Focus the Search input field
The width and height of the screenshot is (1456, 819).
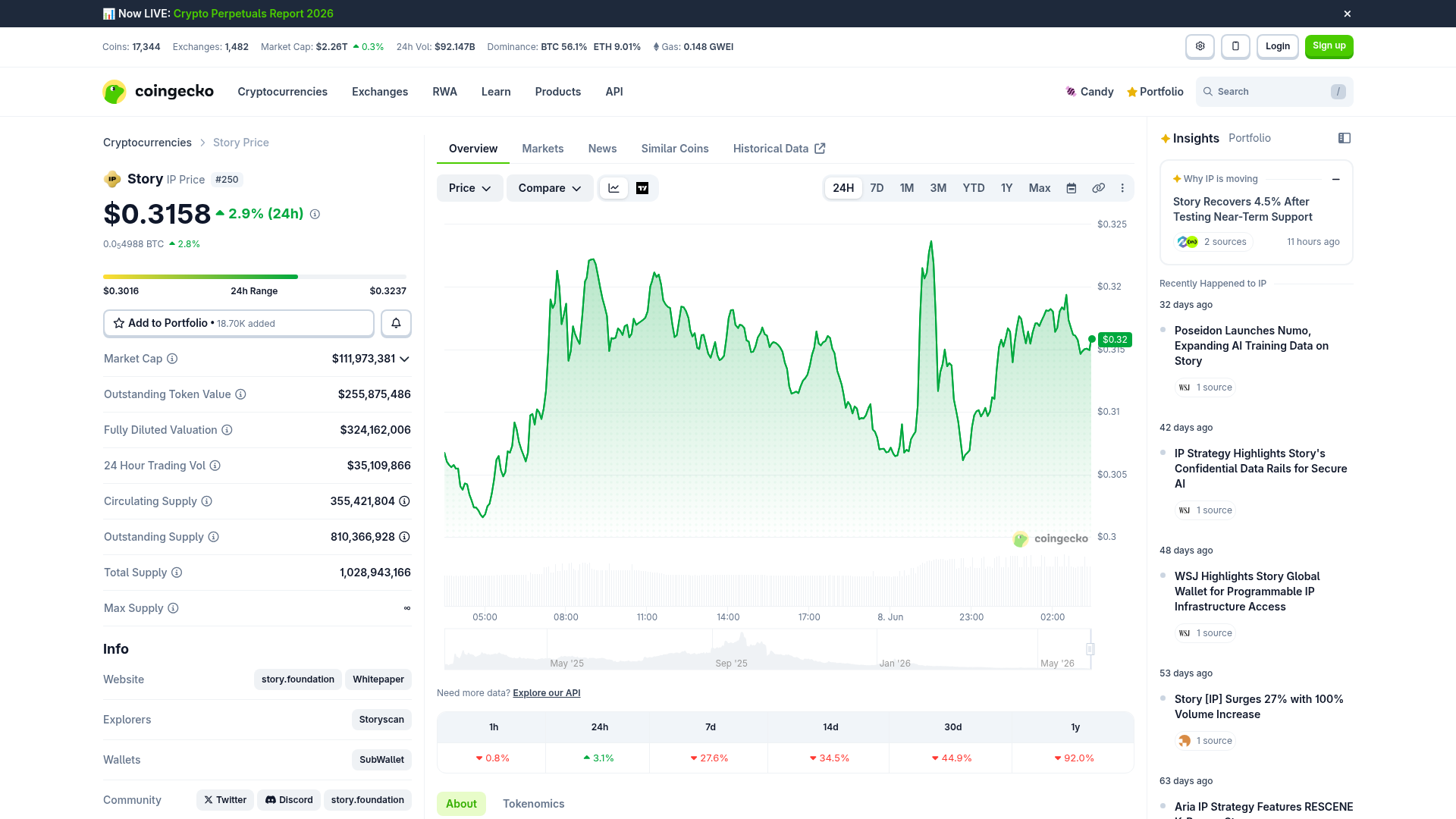click(1275, 92)
